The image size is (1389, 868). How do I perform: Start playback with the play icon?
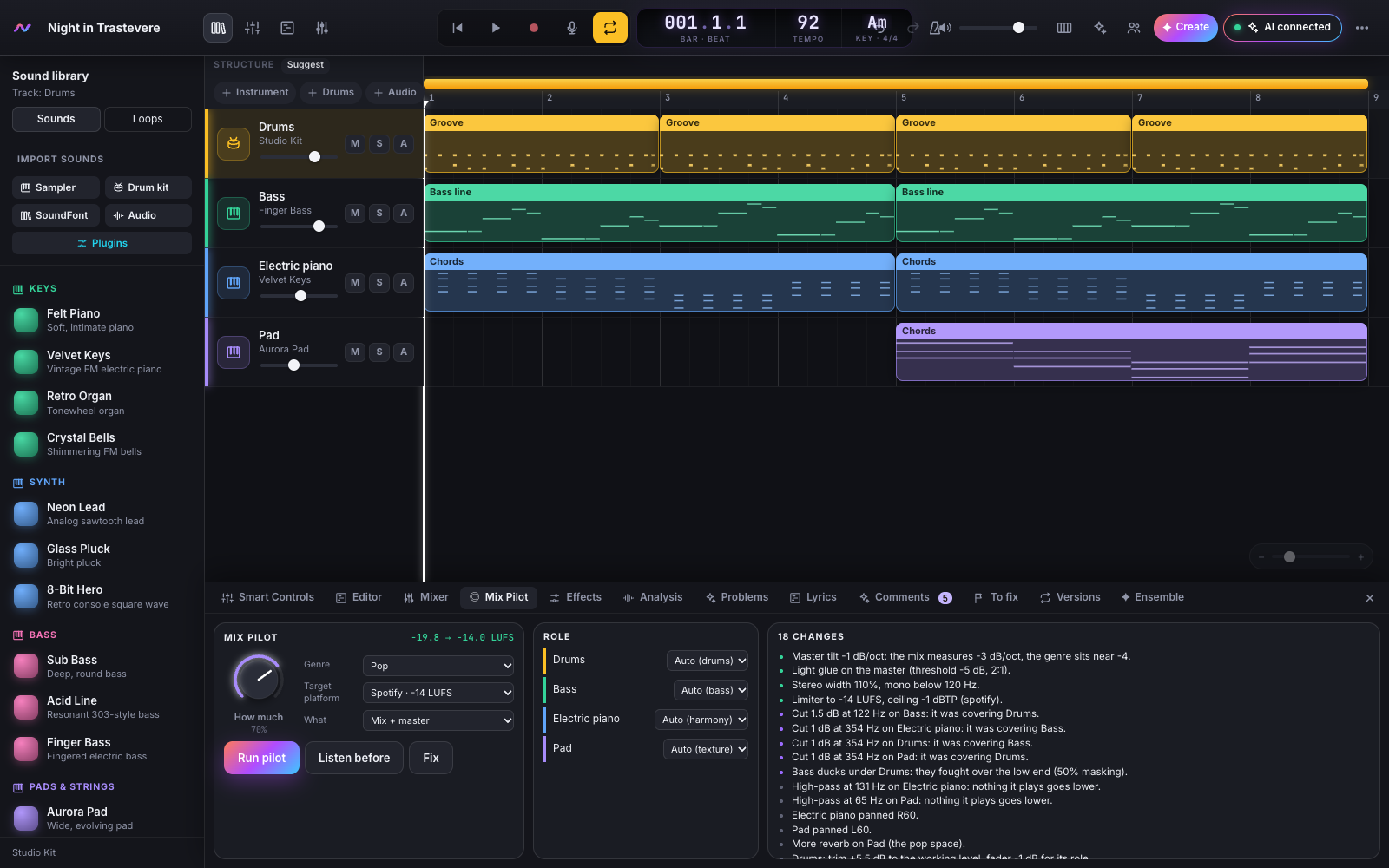coord(496,28)
